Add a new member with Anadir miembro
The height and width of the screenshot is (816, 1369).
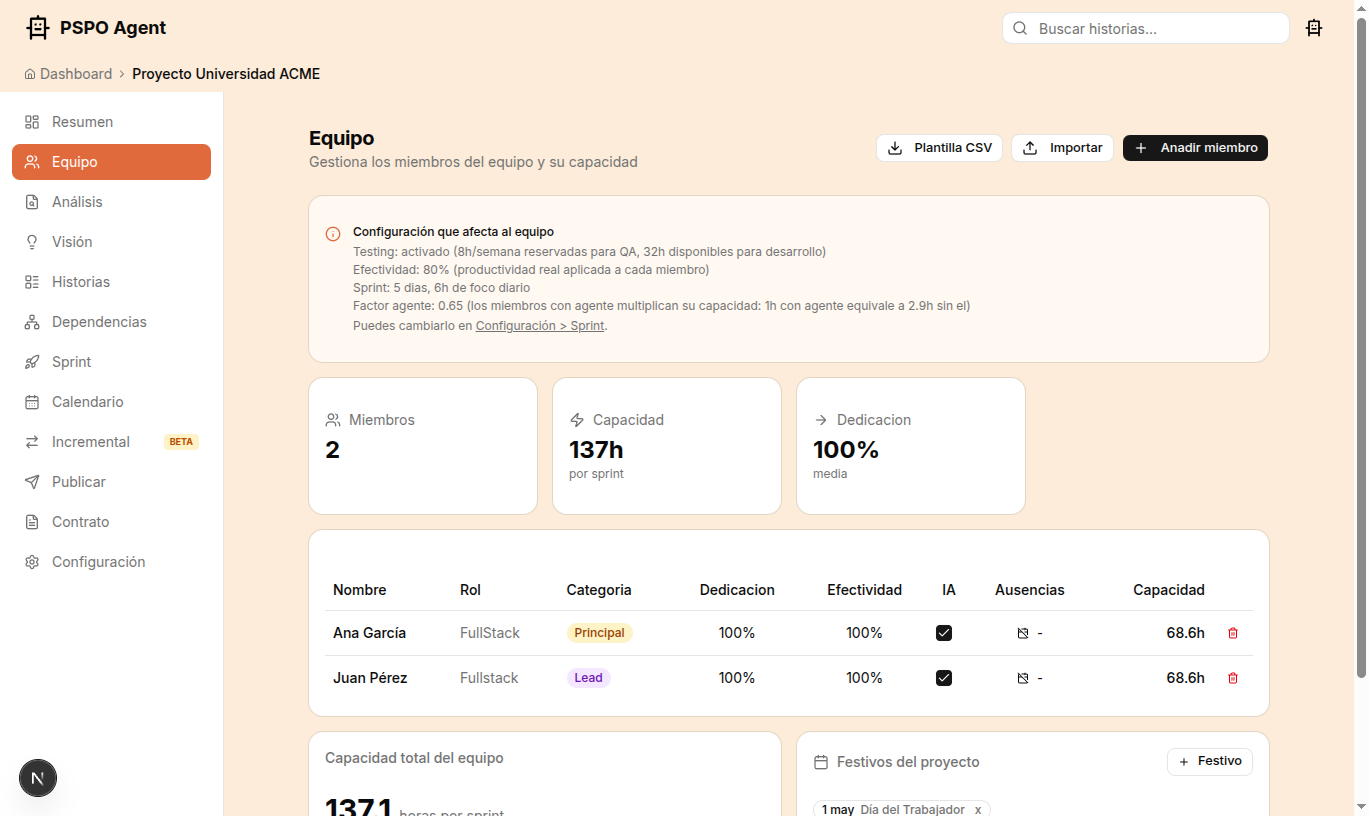point(1195,148)
